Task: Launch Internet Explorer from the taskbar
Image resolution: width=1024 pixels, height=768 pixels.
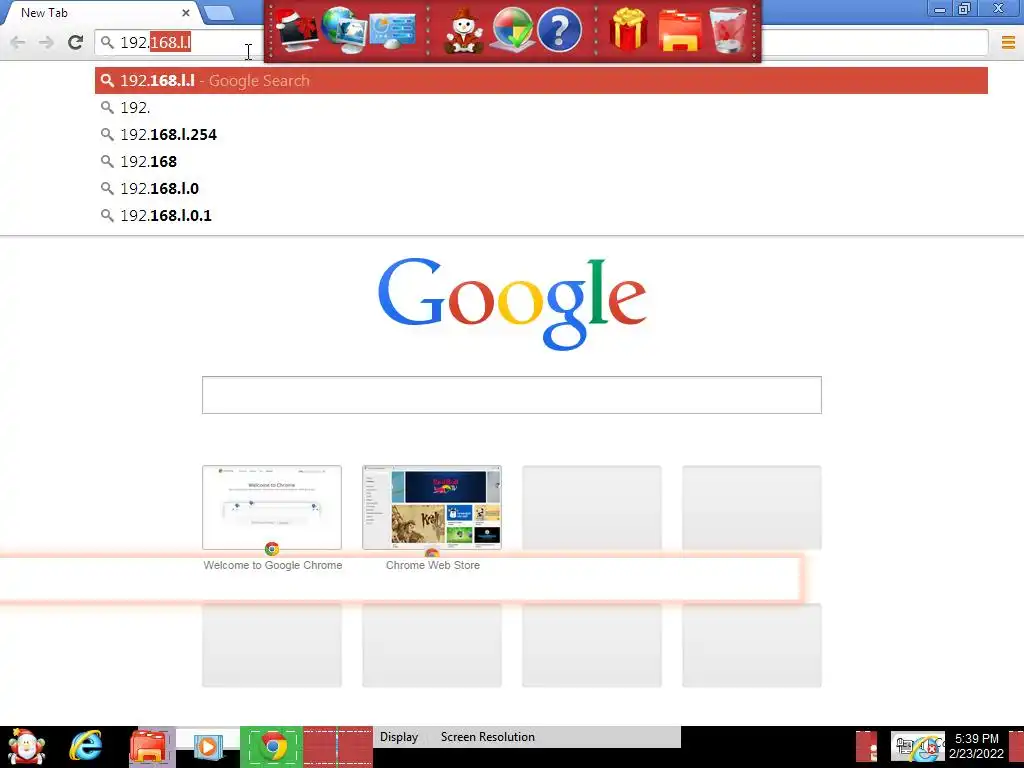Action: coord(86,746)
